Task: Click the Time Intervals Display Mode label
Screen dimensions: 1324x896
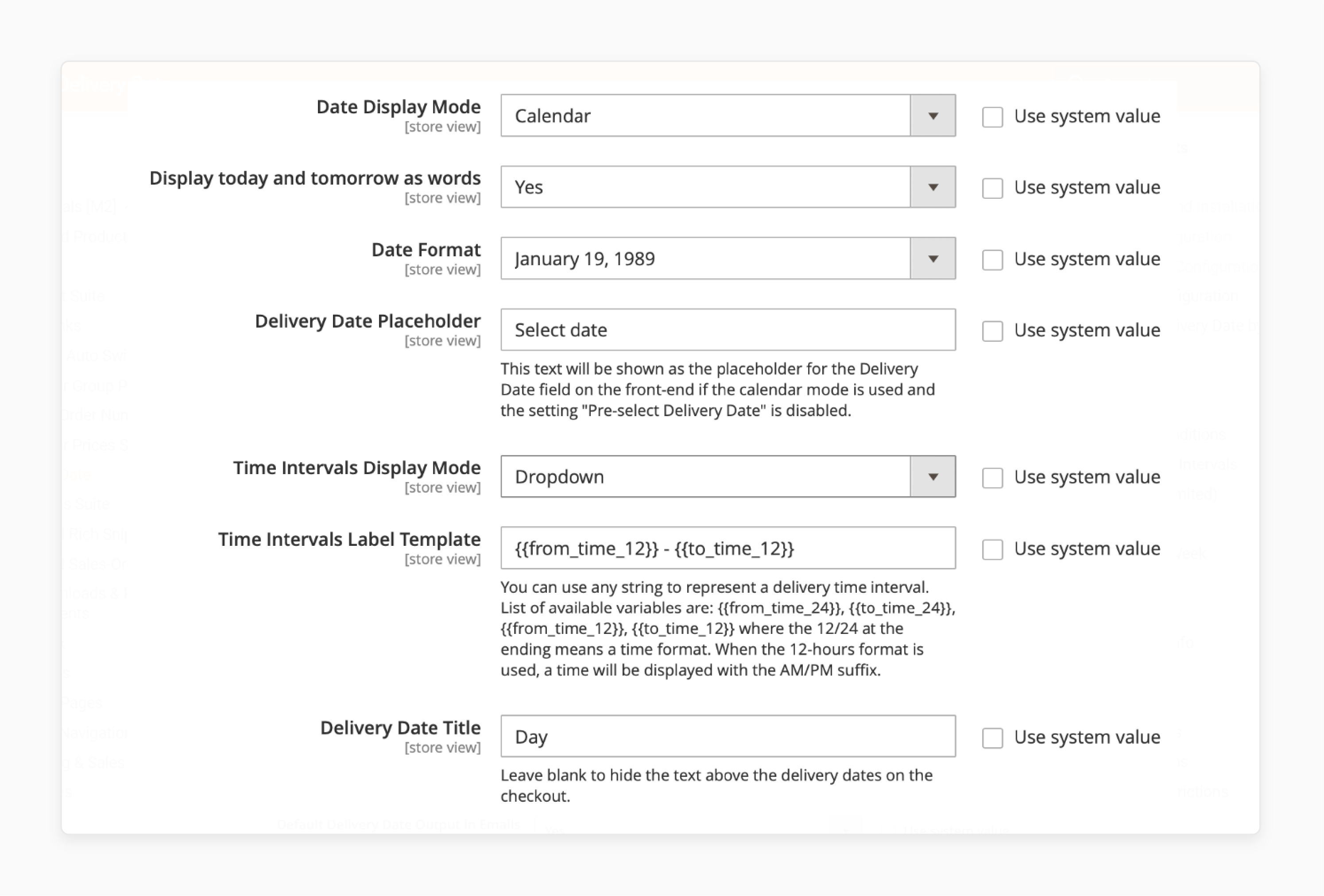Action: (356, 467)
